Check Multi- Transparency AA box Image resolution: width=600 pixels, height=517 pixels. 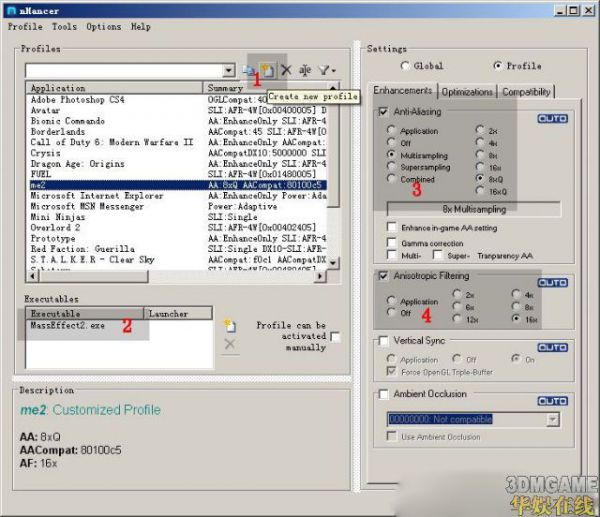point(392,255)
